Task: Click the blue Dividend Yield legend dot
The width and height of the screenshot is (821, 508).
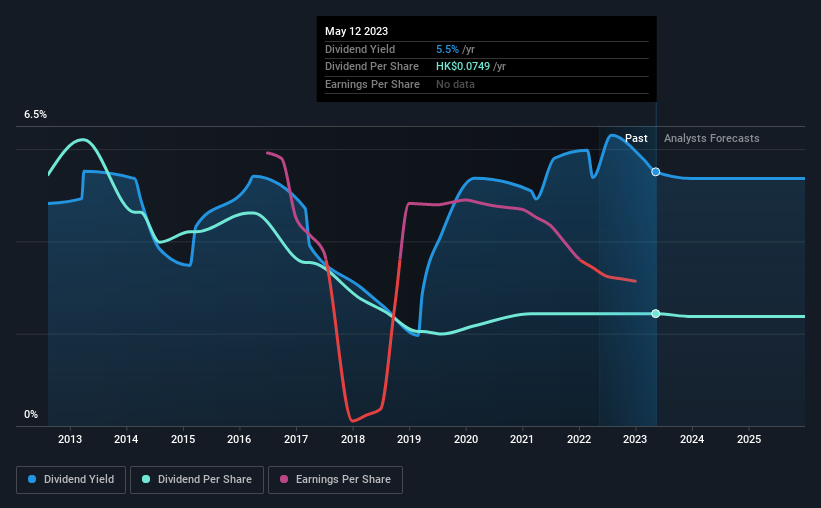Action: point(32,479)
